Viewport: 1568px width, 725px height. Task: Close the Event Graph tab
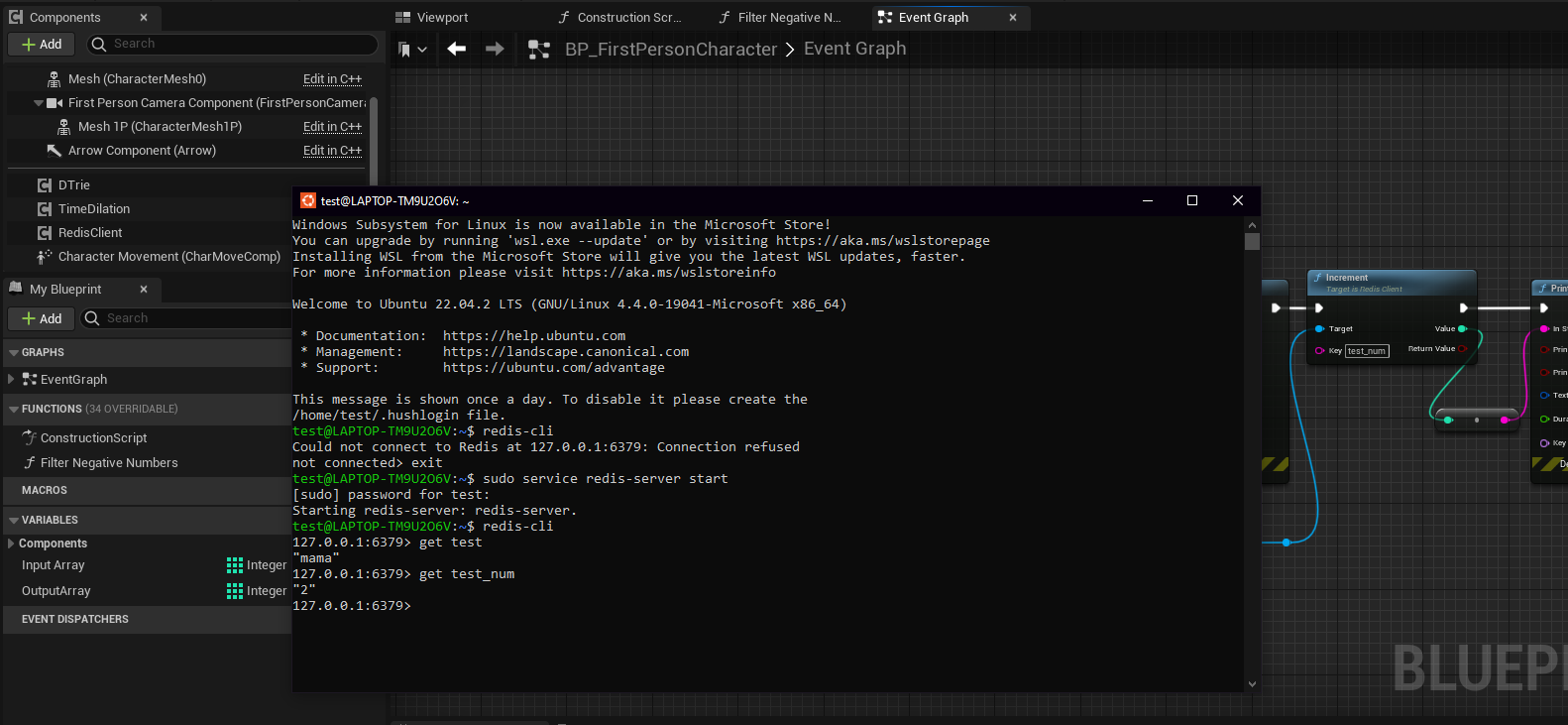1013,17
